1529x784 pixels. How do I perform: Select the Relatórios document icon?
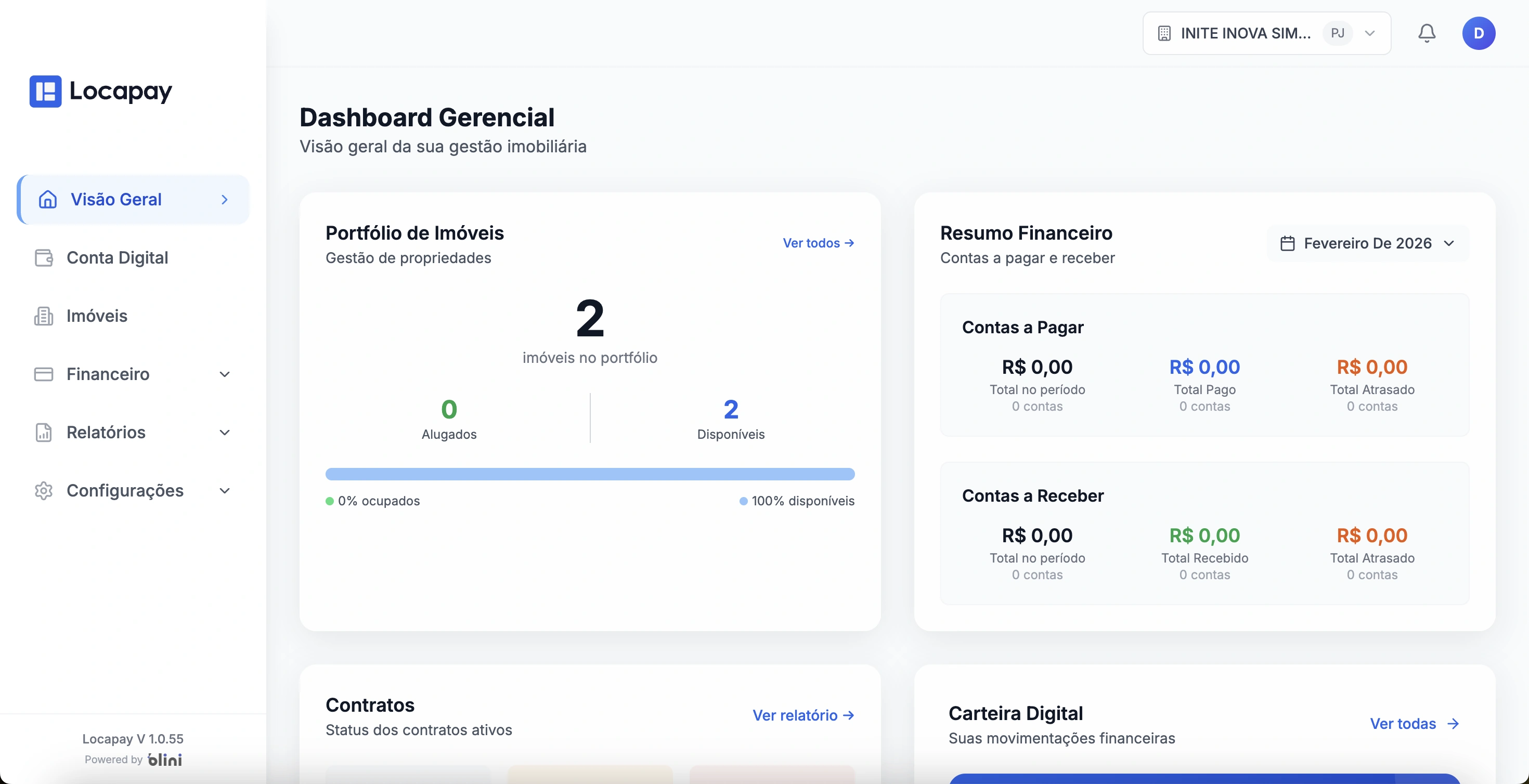coord(43,432)
